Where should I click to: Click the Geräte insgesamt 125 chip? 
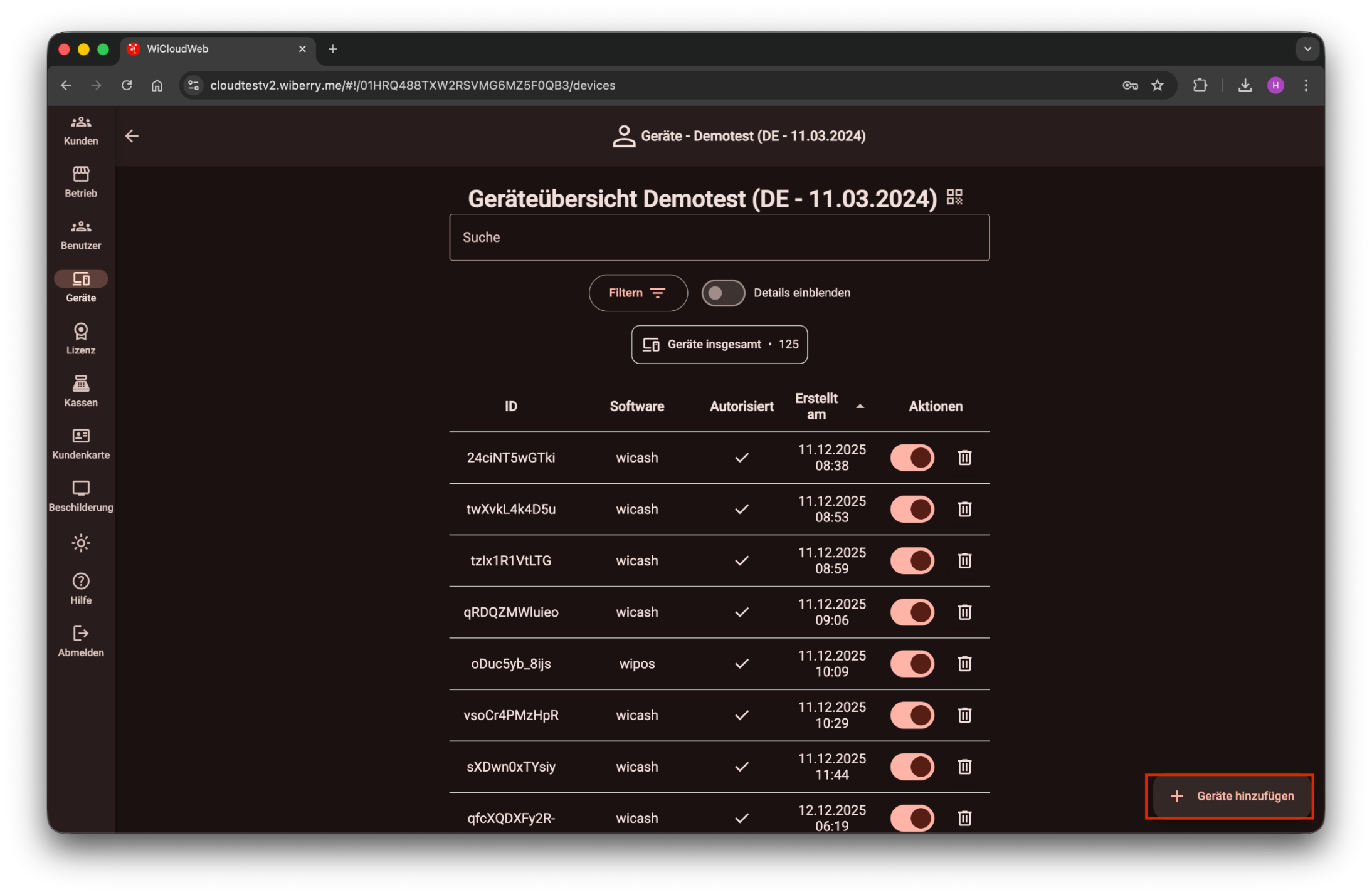click(719, 344)
